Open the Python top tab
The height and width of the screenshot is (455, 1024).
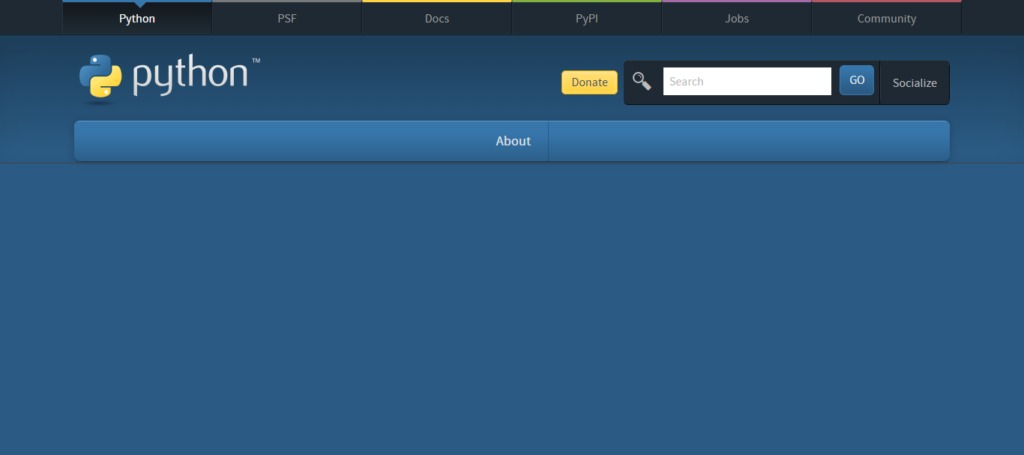click(x=137, y=18)
